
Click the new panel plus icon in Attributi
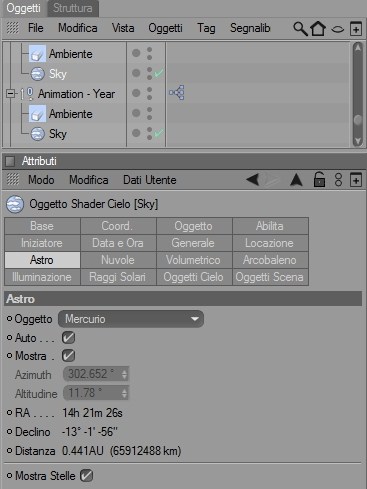356,180
